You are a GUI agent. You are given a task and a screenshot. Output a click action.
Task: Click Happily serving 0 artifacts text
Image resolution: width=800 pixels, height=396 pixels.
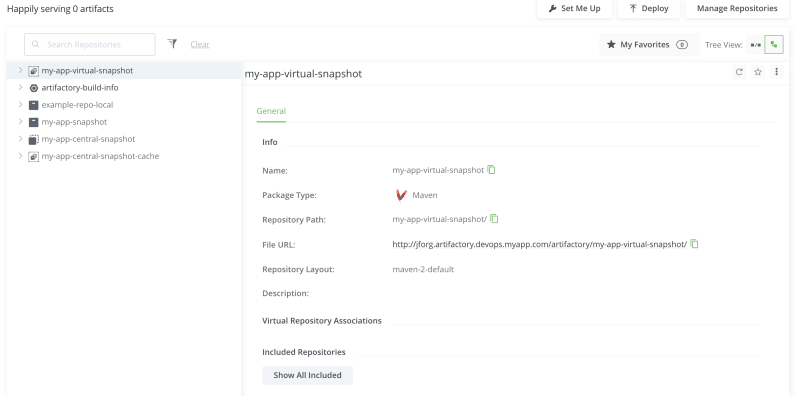pyautogui.click(x=60, y=9)
